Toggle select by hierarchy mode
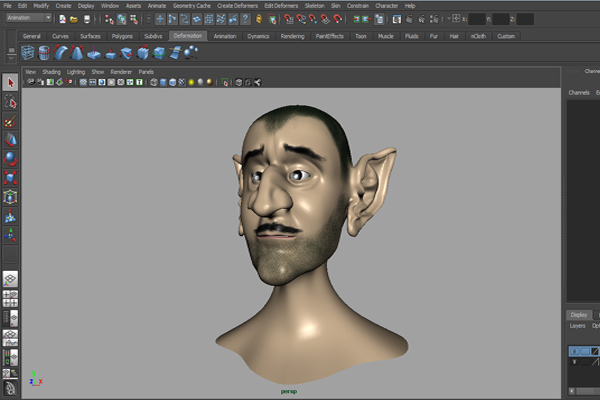Image resolution: width=600 pixels, height=400 pixels. coord(109,19)
